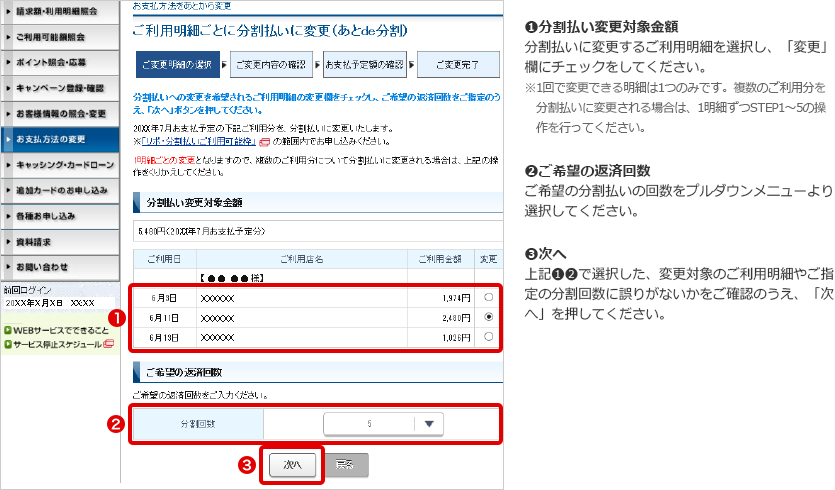Open 請求額・利用明細照会 sidebar menu
Screen dimensions: 835x490
tap(59, 12)
